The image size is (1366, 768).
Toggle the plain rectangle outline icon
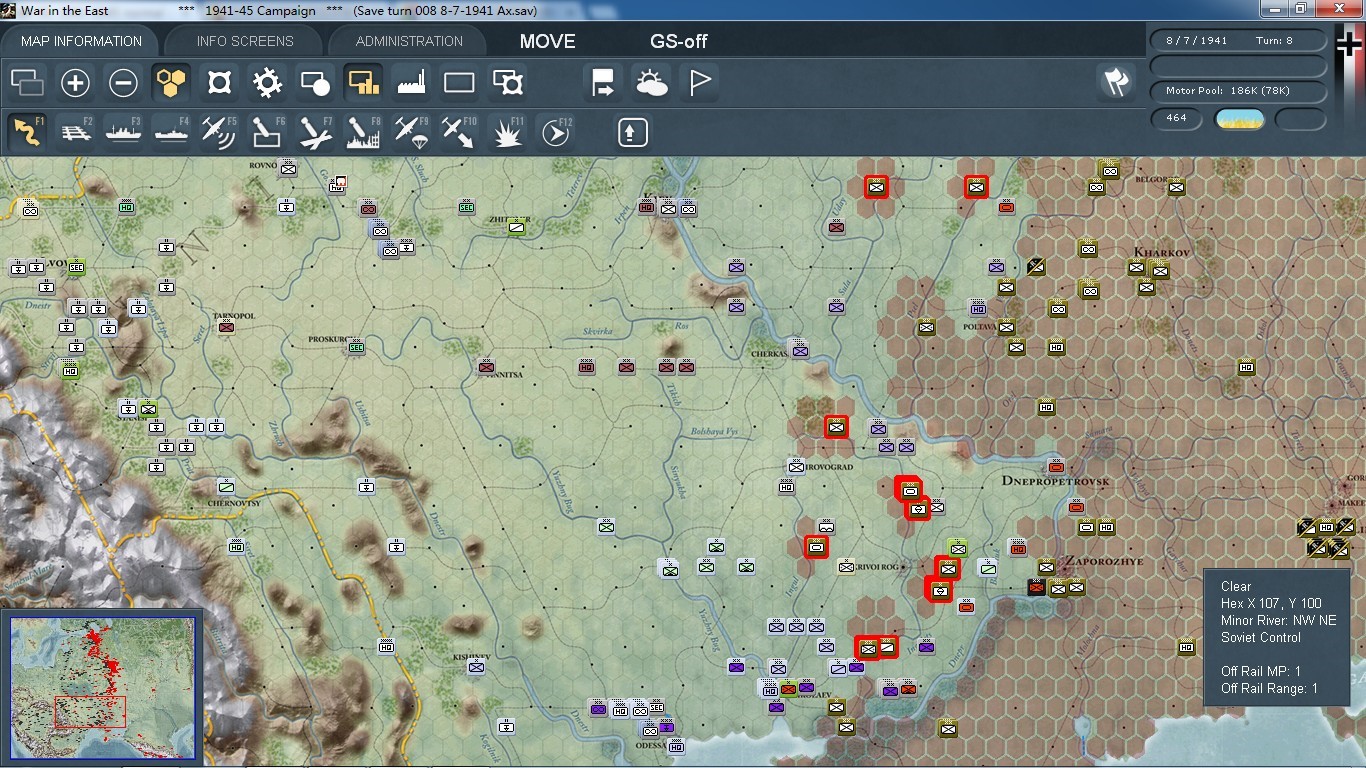[459, 83]
